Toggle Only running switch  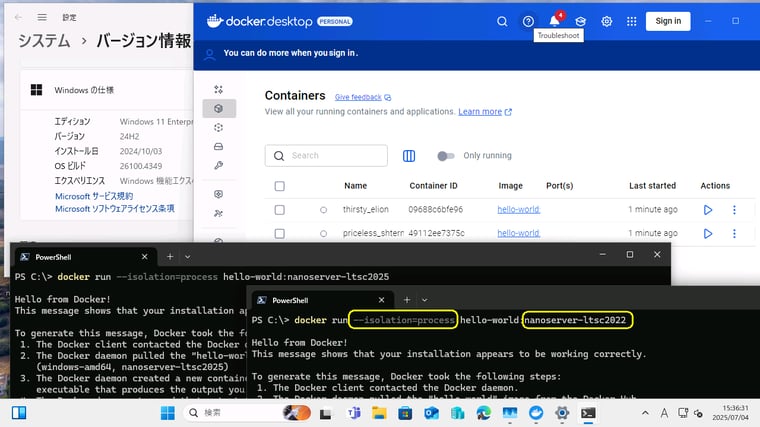click(446, 156)
